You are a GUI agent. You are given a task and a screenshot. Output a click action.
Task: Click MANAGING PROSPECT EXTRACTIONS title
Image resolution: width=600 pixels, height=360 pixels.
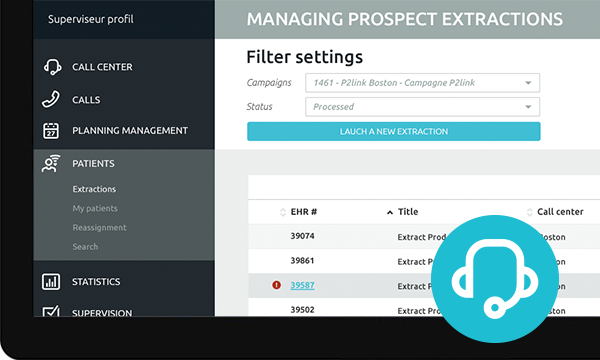tap(404, 19)
